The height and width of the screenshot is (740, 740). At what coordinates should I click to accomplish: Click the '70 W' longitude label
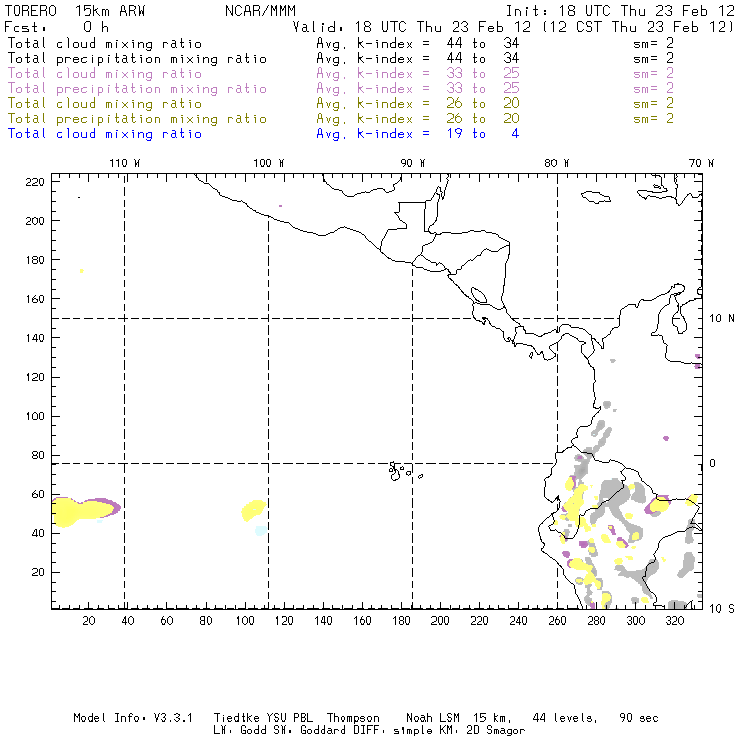[701, 163]
